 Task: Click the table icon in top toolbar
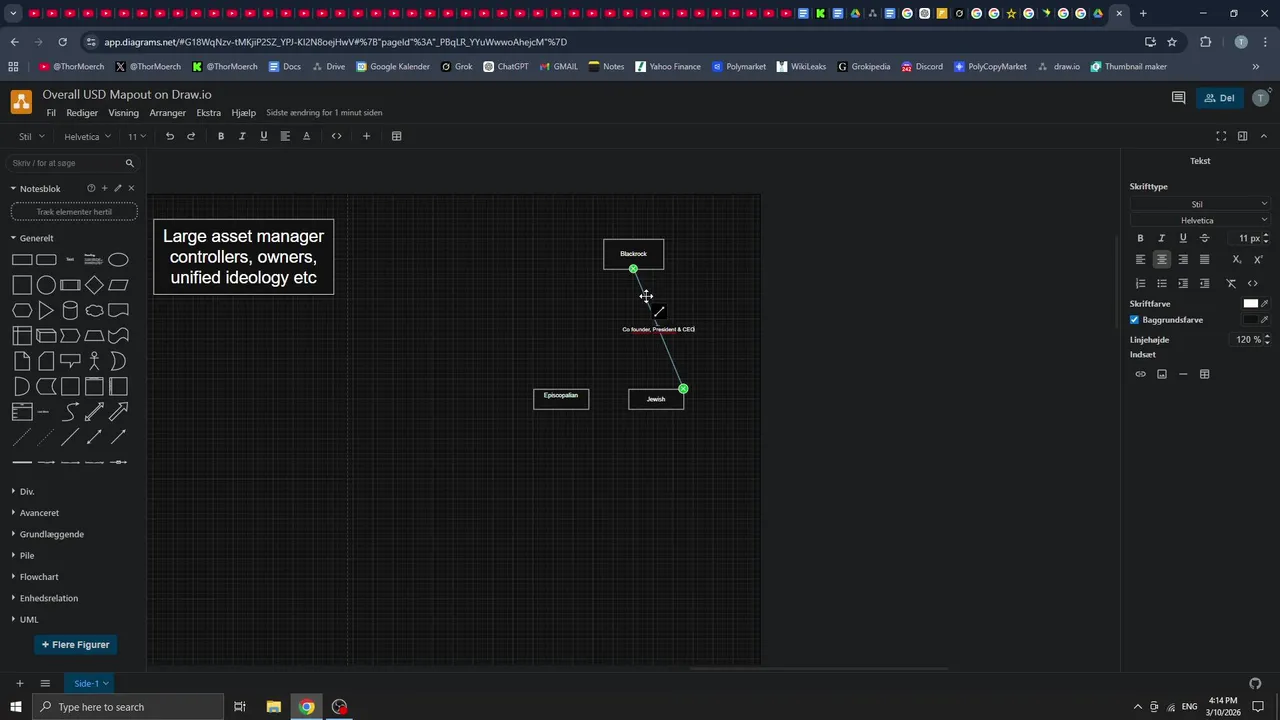(x=396, y=136)
